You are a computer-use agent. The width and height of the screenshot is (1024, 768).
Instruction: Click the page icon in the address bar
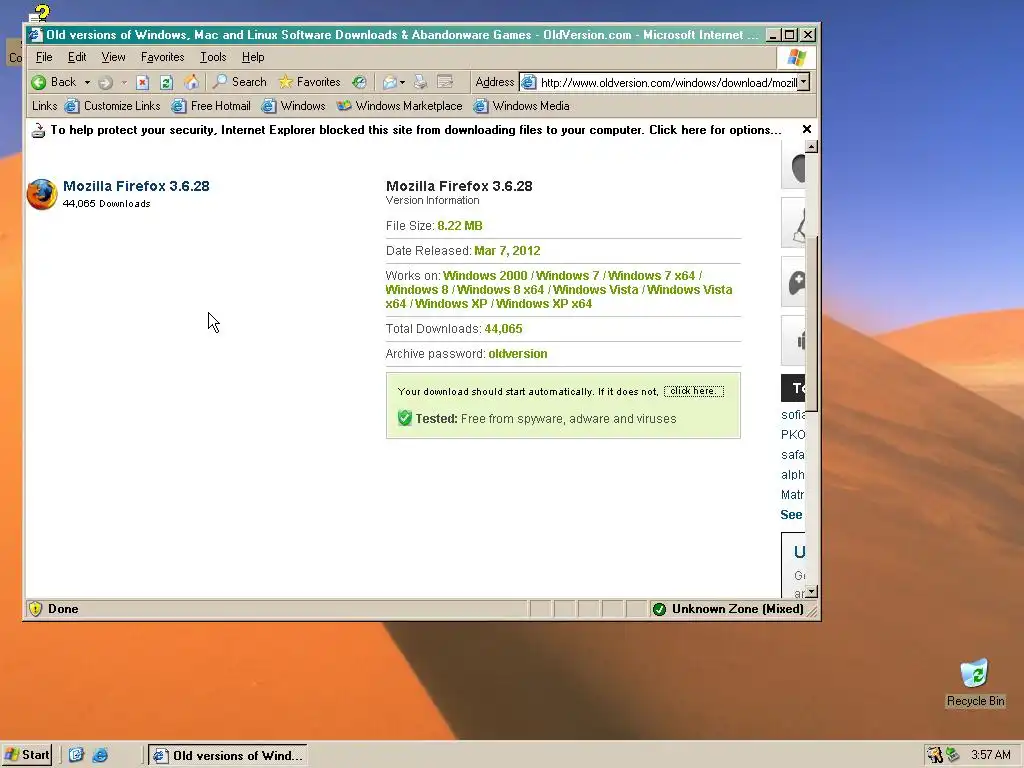click(x=528, y=82)
